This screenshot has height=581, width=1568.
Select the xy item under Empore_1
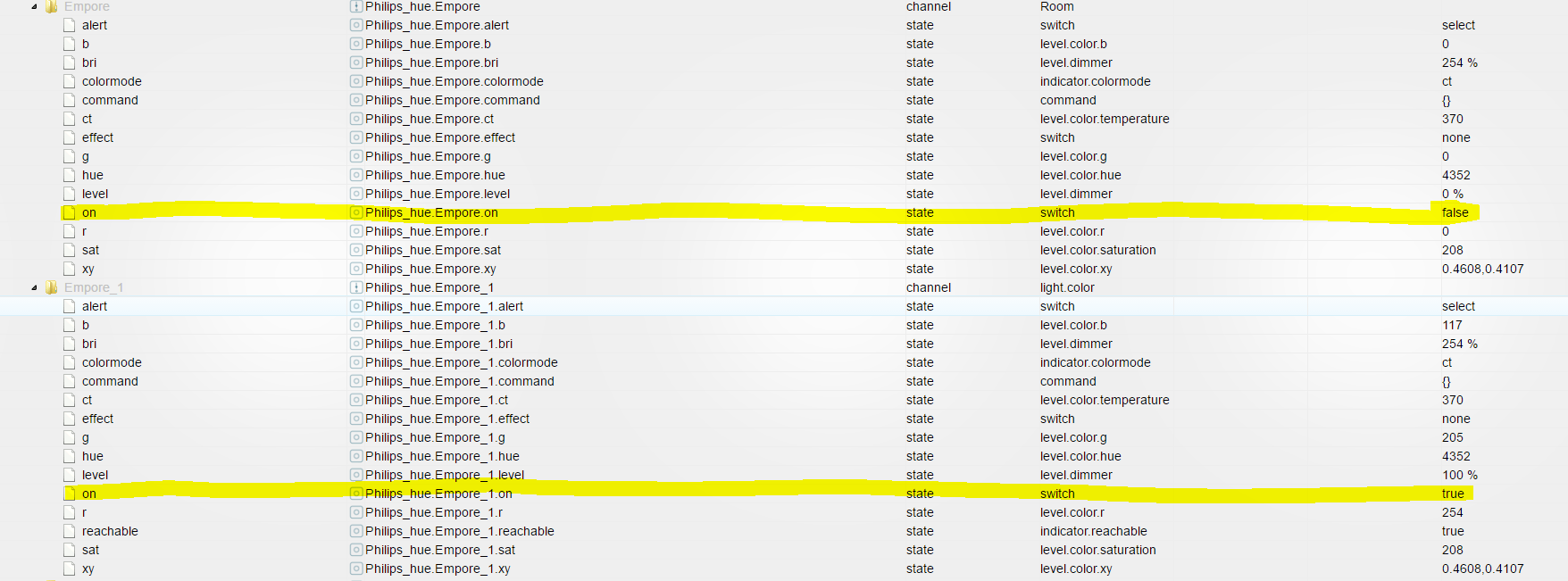[x=88, y=569]
